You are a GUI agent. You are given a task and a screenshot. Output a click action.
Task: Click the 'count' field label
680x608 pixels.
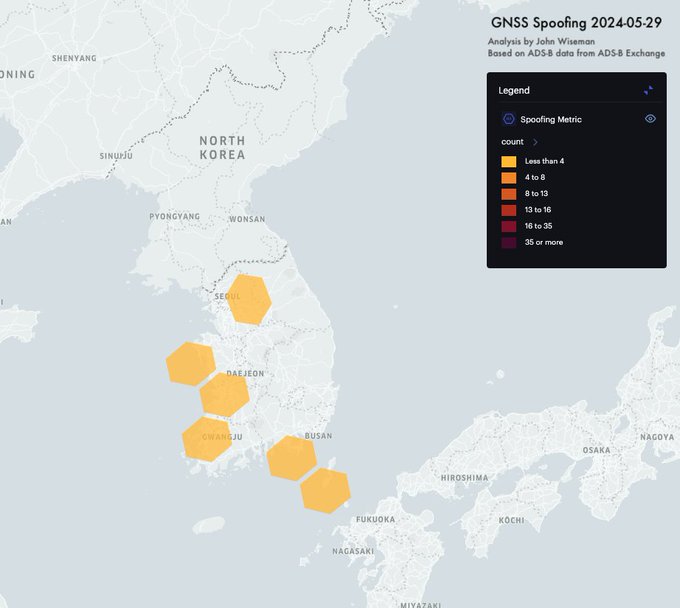pos(512,142)
